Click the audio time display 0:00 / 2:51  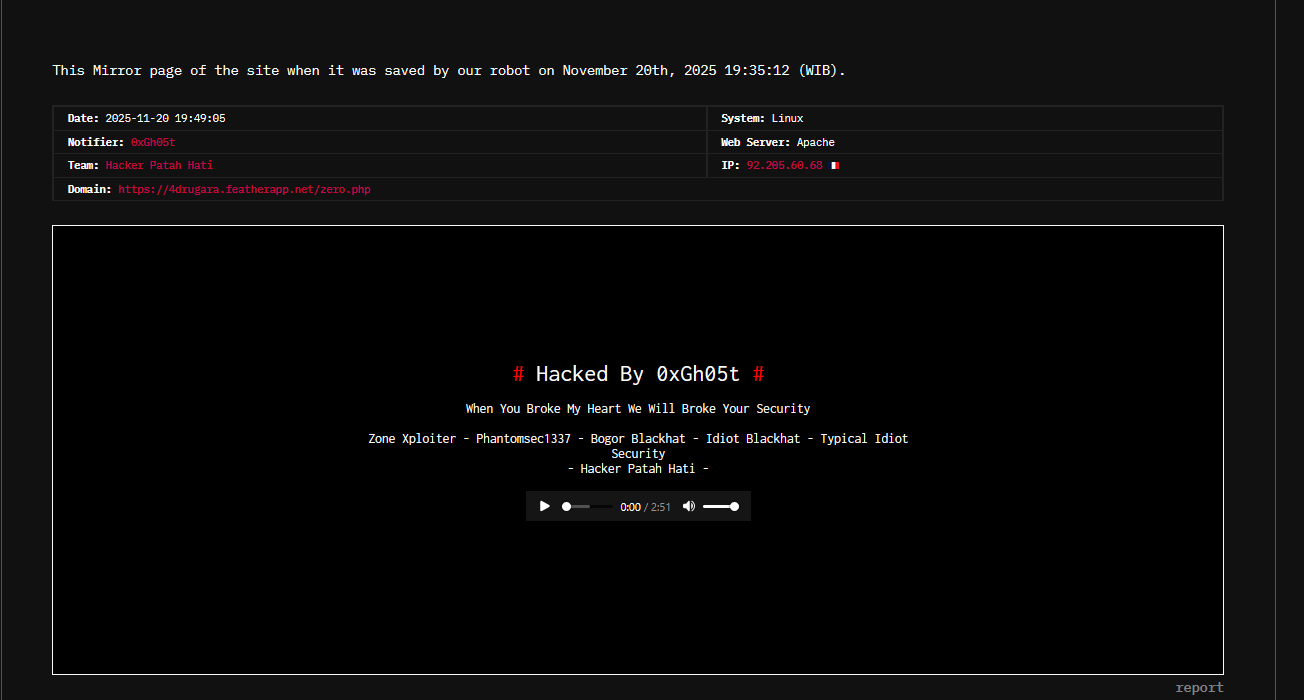coord(645,507)
